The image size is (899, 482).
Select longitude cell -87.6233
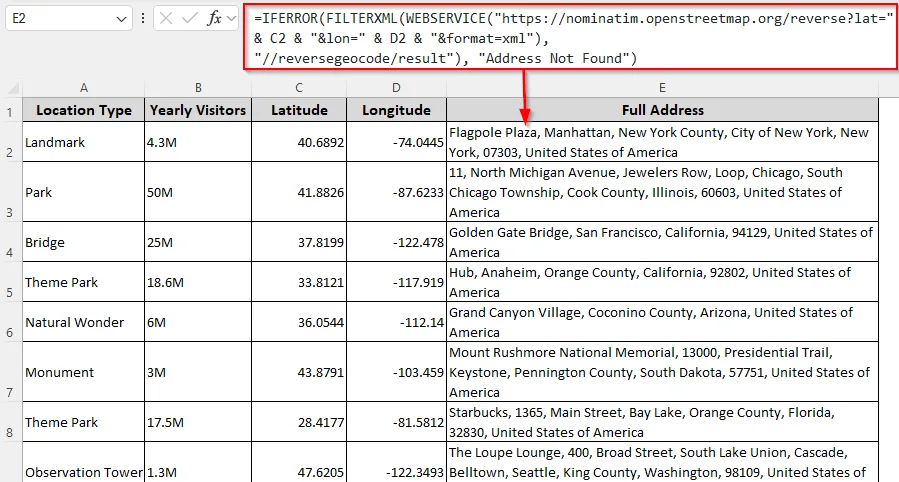pos(396,191)
